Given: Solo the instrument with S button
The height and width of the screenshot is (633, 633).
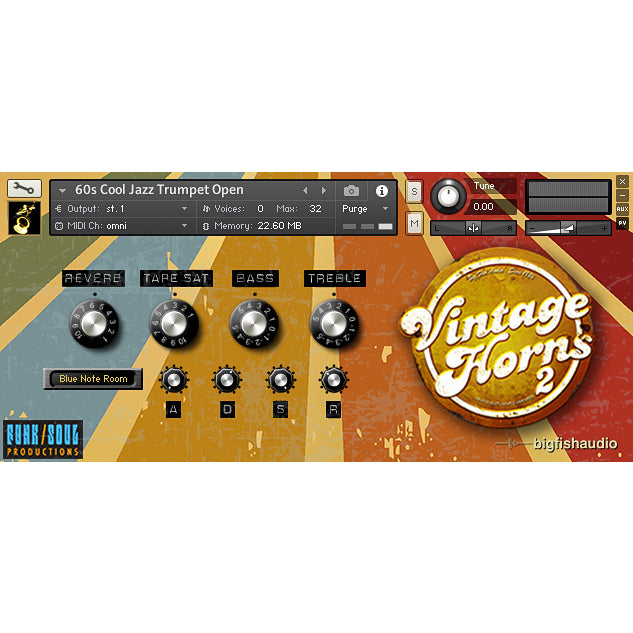Looking at the screenshot, I should (x=414, y=192).
